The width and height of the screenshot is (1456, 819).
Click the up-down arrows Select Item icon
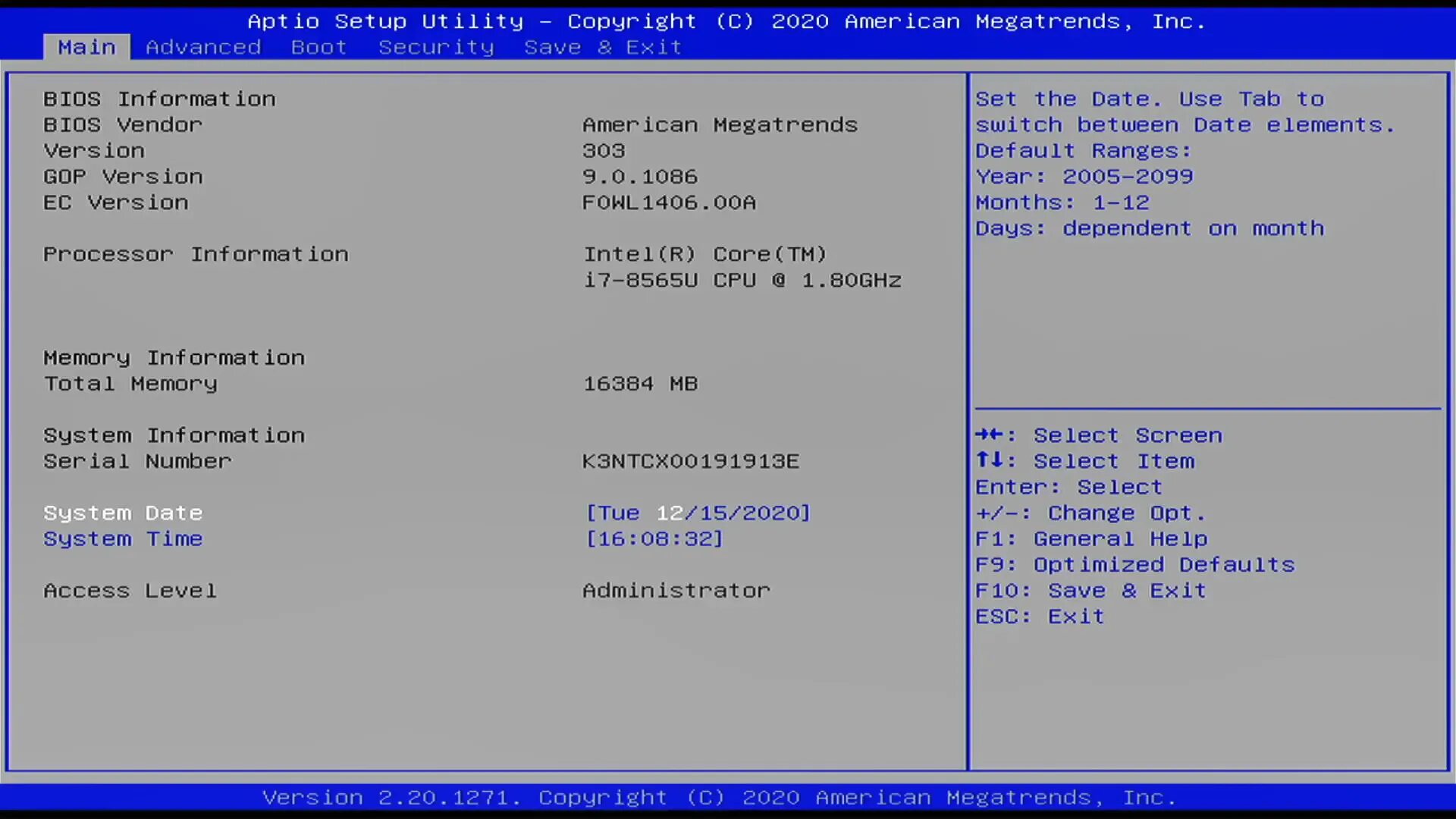pyautogui.click(x=990, y=460)
